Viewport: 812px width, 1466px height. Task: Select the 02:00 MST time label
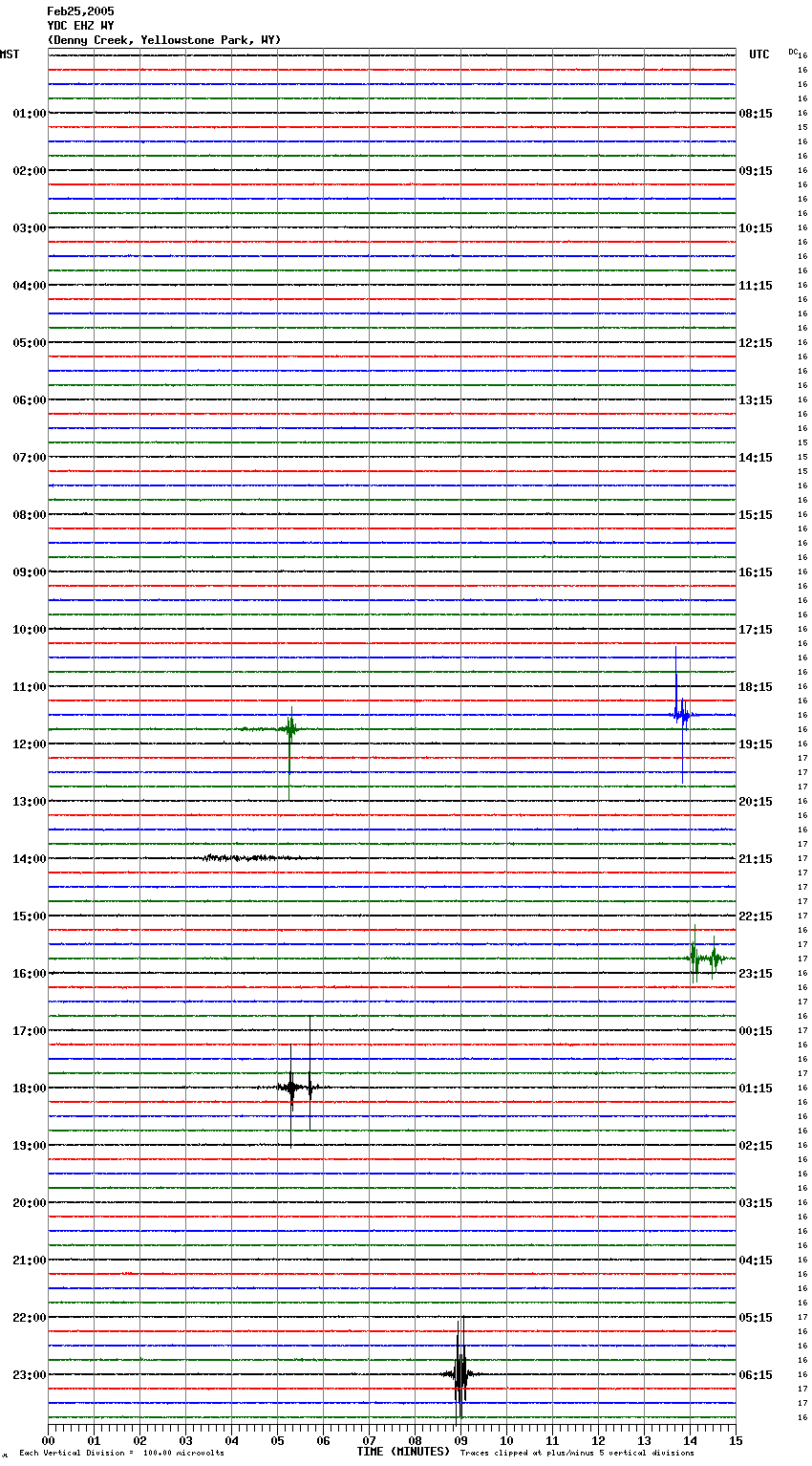point(29,171)
